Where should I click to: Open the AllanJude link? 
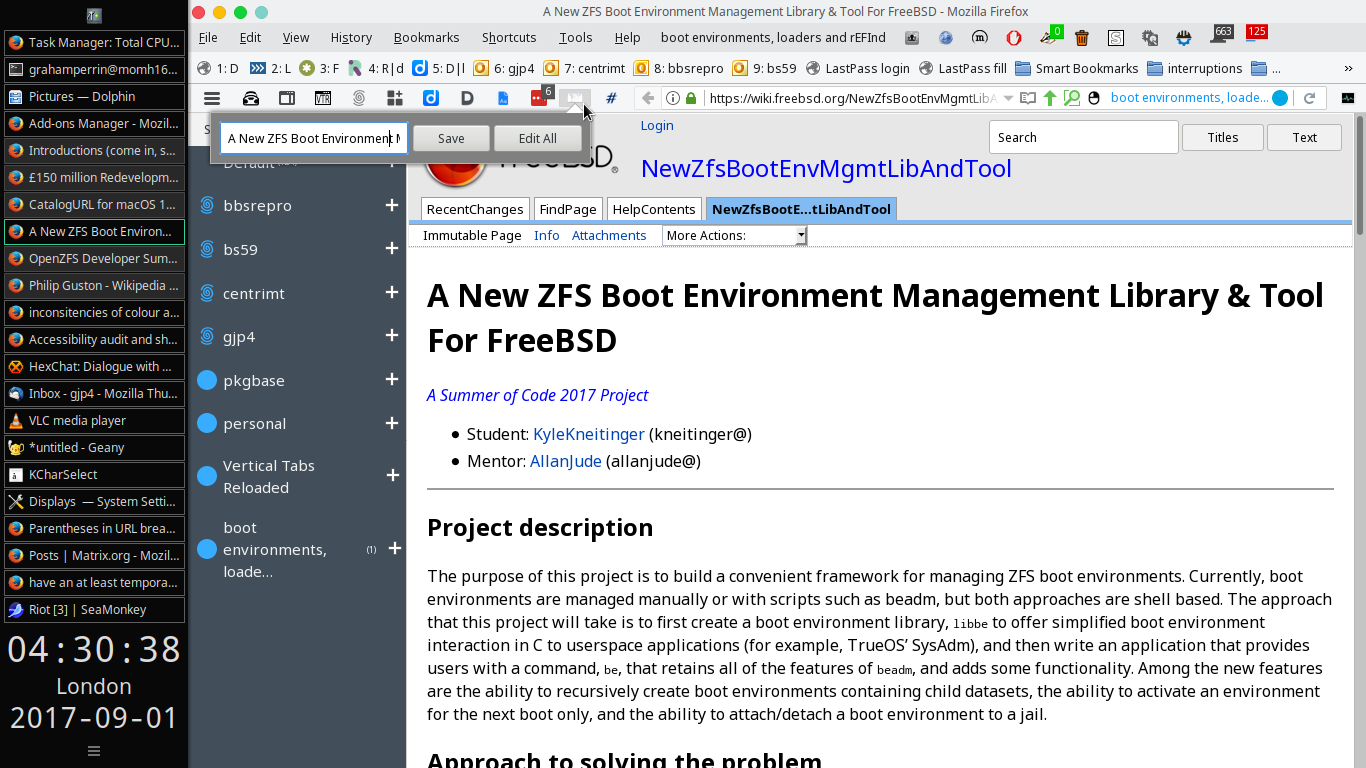[x=566, y=461]
